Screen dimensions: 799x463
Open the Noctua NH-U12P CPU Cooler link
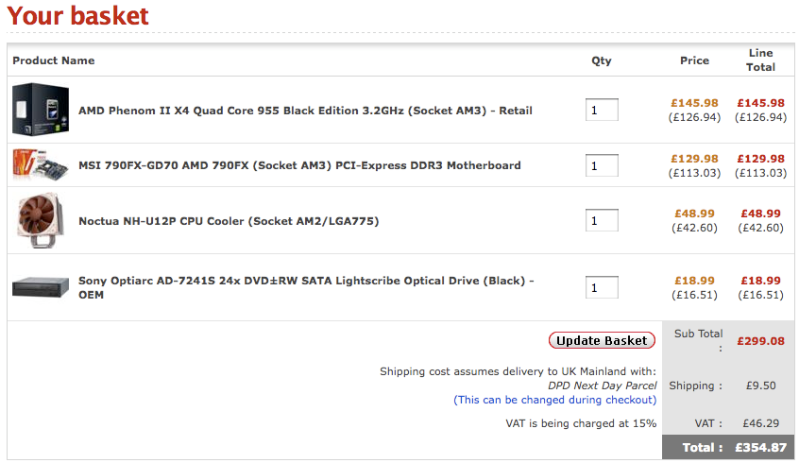tap(229, 220)
